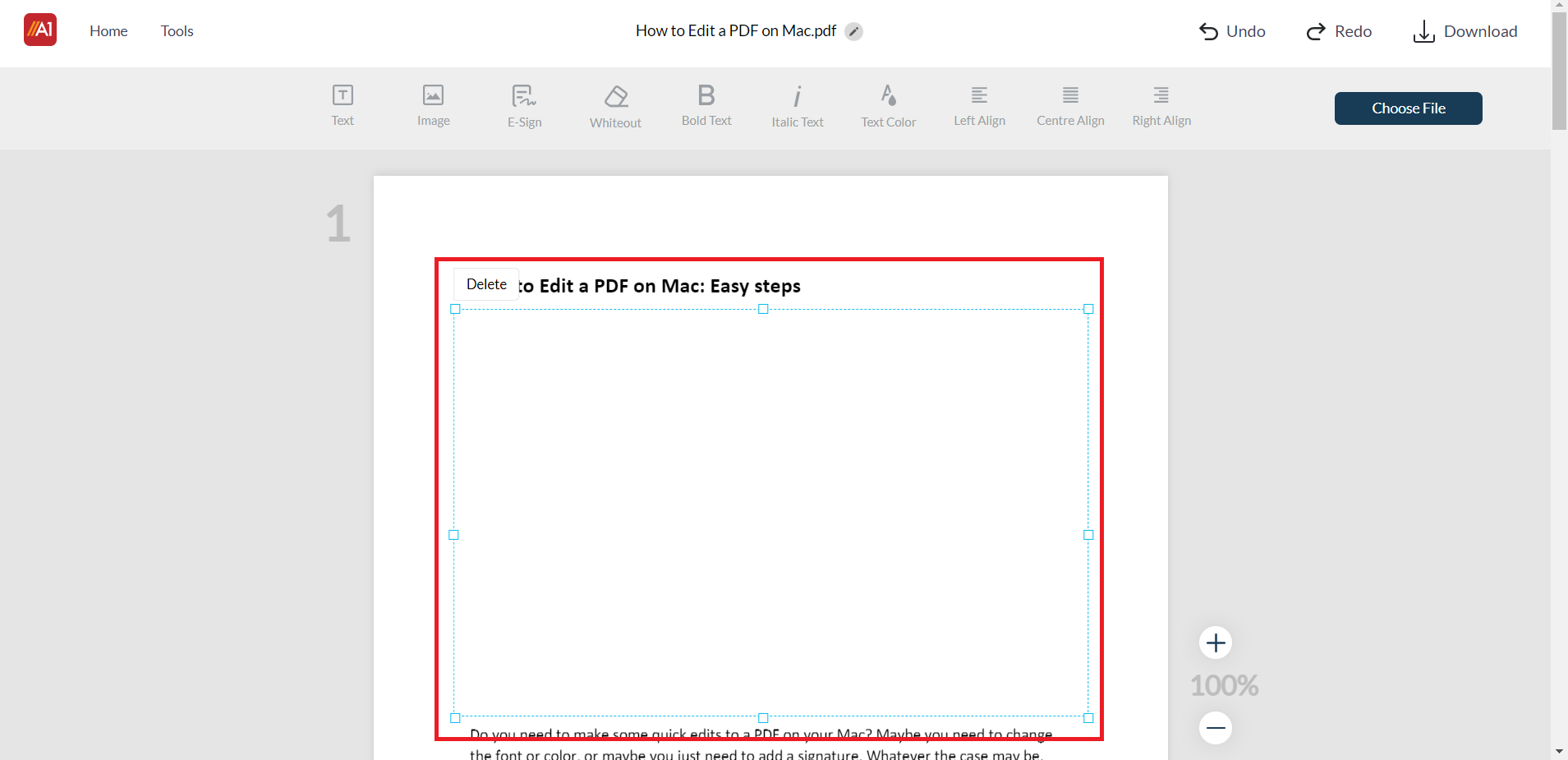This screenshot has height=760, width=1568.
Task: Rename the file using the pencil icon
Action: tap(854, 30)
